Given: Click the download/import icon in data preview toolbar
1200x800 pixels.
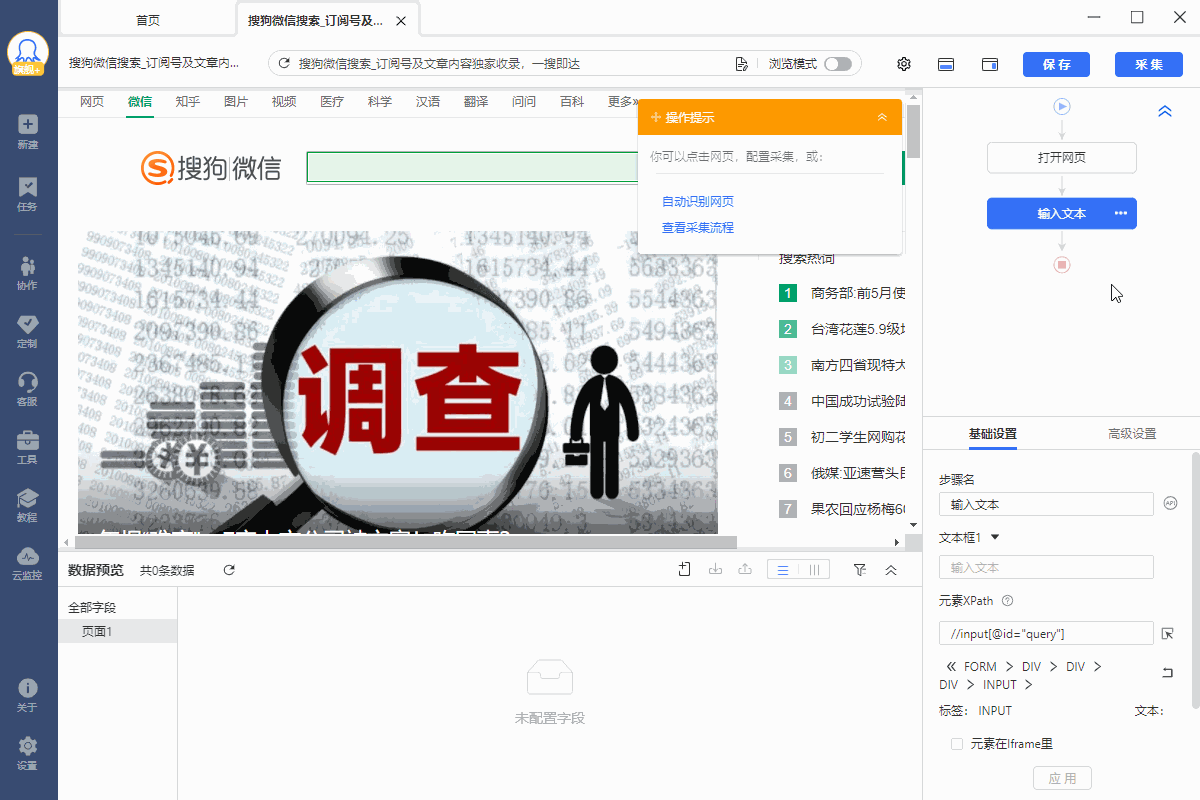Looking at the screenshot, I should [x=715, y=570].
